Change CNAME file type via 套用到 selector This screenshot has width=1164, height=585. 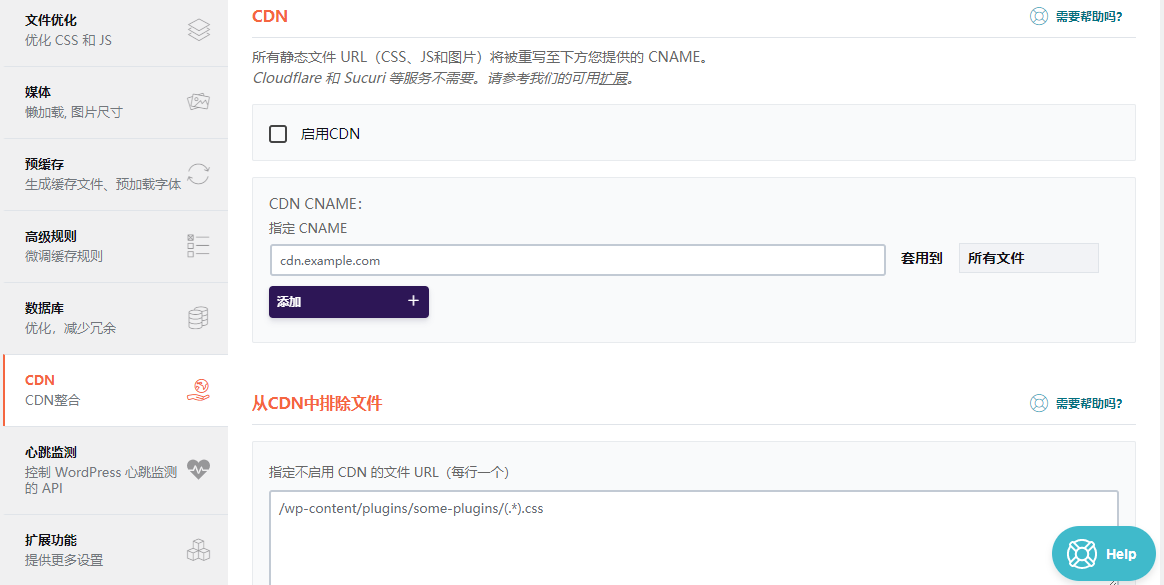pos(1028,258)
